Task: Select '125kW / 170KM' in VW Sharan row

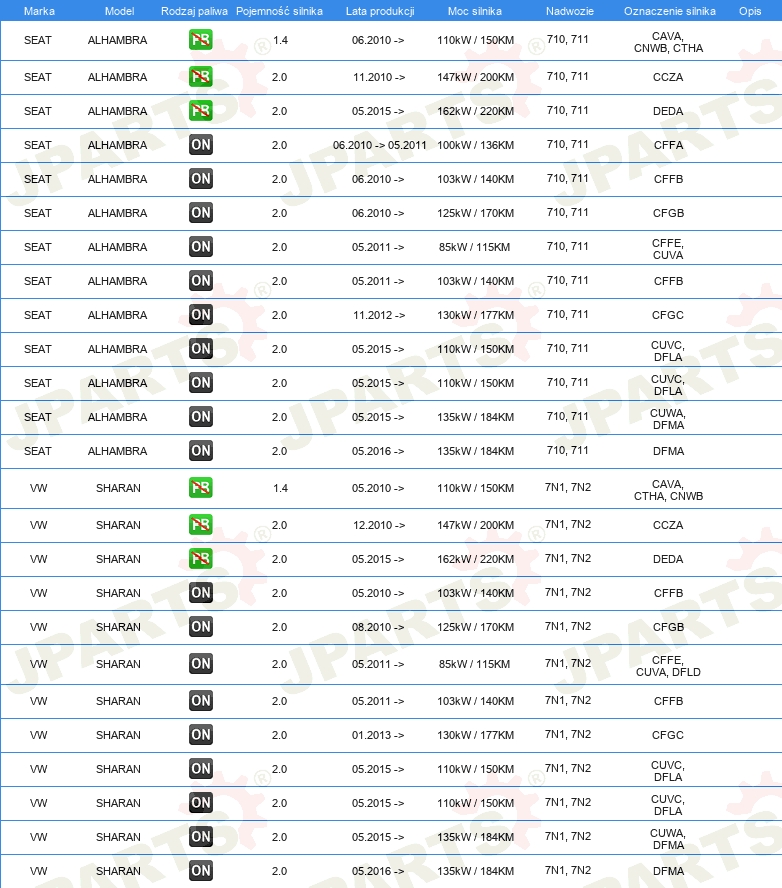Action: click(x=476, y=627)
